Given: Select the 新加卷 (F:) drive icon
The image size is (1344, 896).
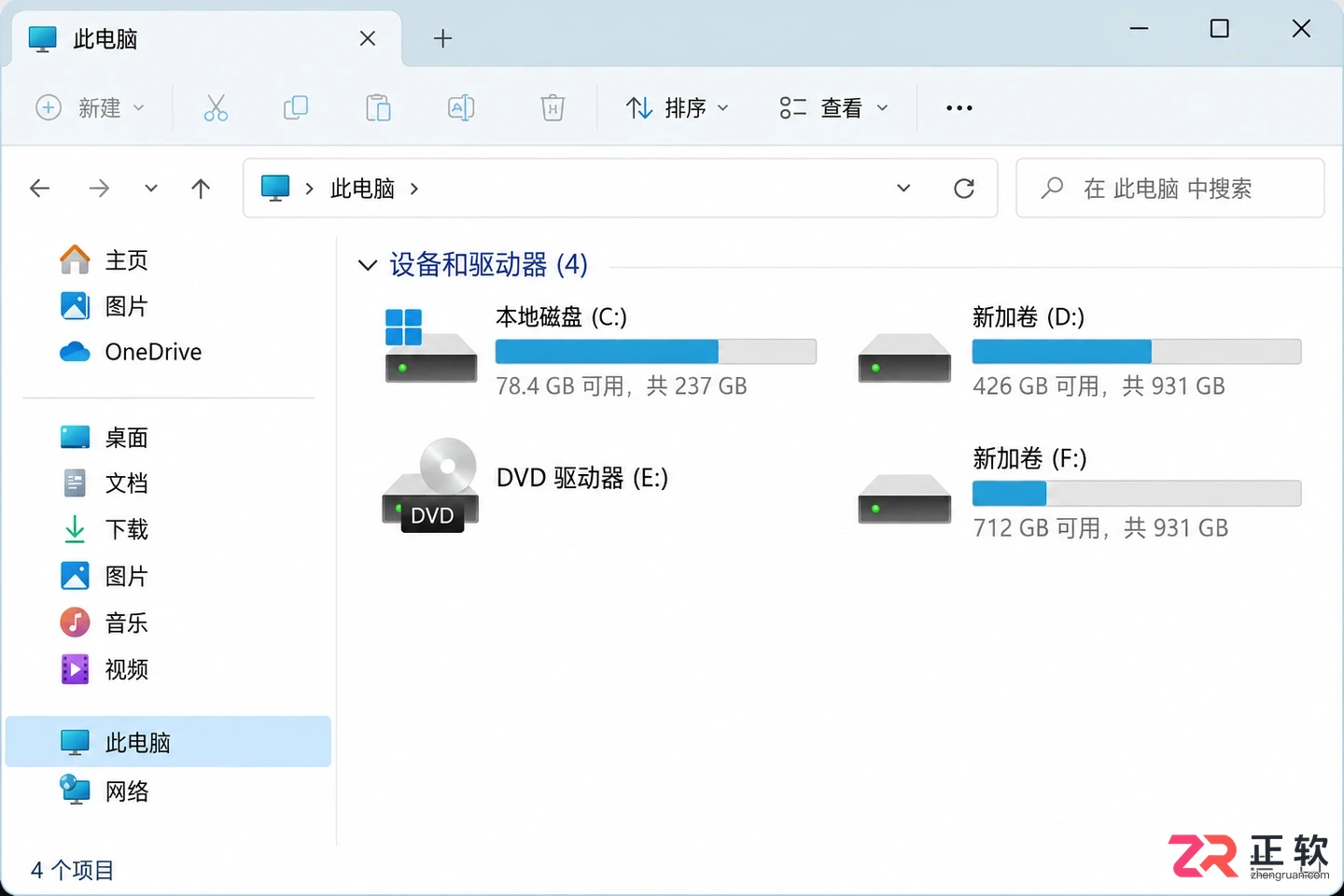Looking at the screenshot, I should 904,498.
